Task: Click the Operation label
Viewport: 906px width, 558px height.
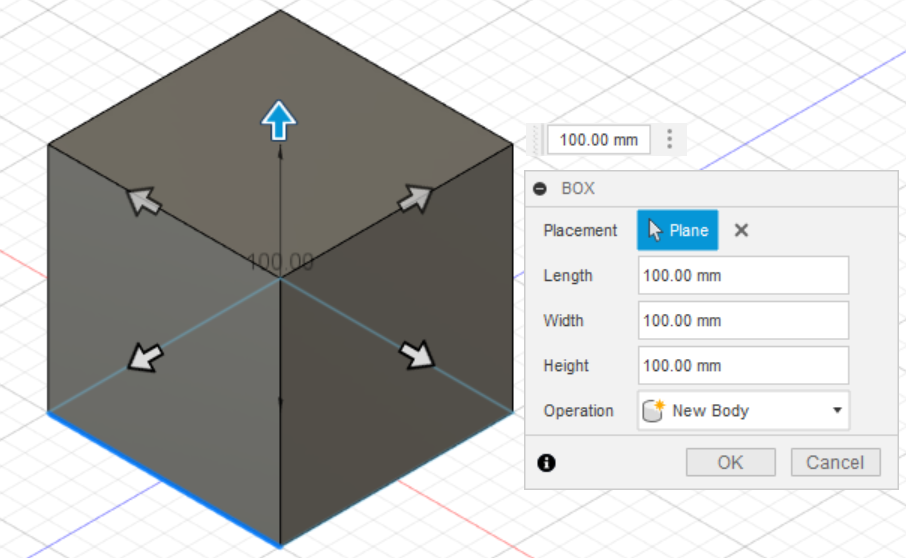Action: 578,411
